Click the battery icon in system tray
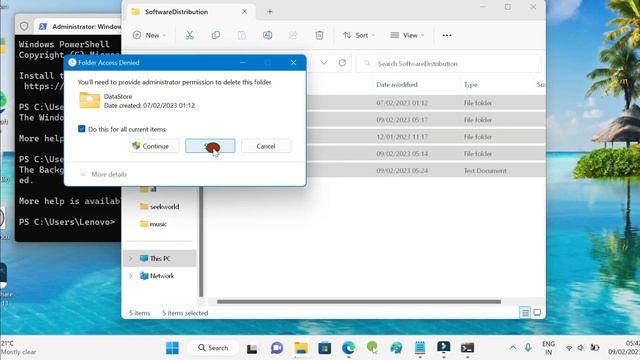This screenshot has height=360, width=640. (595, 348)
